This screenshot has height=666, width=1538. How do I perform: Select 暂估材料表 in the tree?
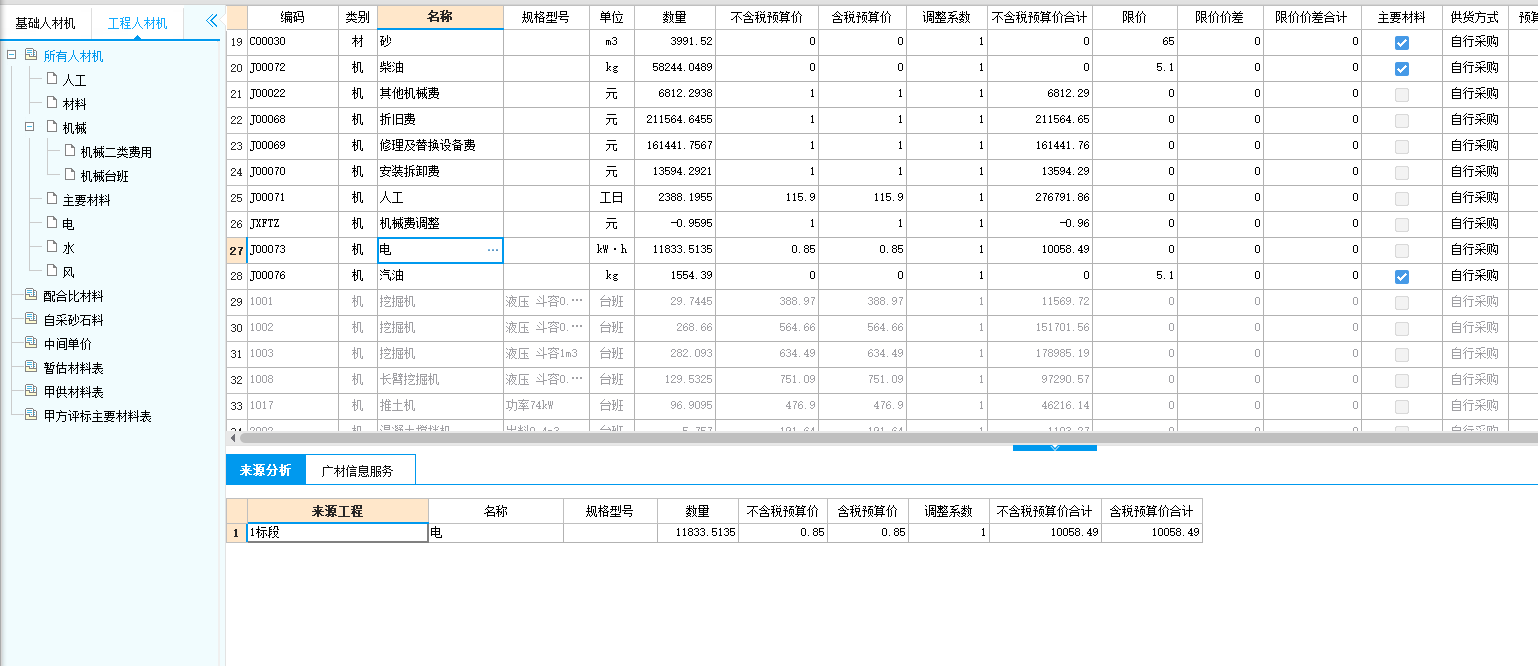(x=73, y=368)
